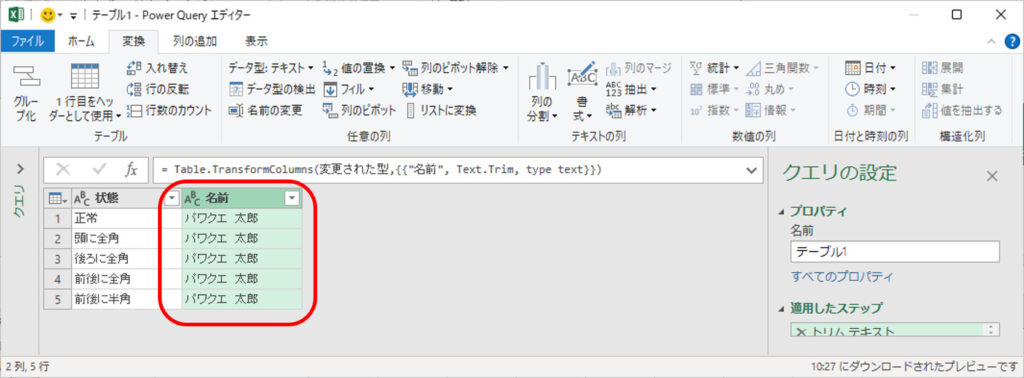Select the 名前 column header
Screen dimensions: 1024x378
click(242, 198)
